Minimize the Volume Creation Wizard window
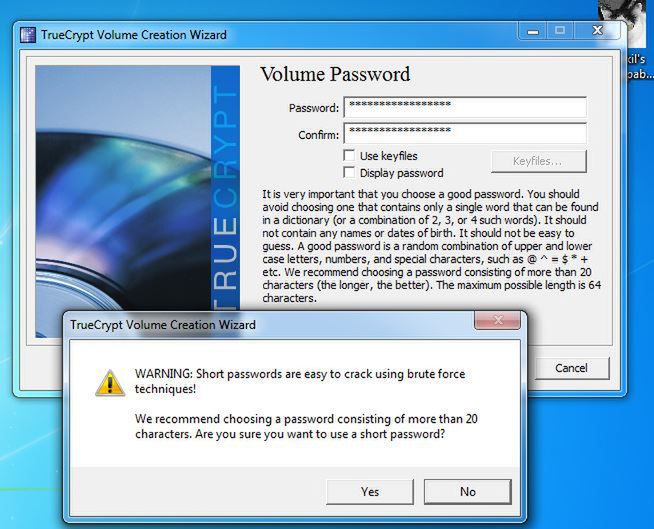Screen dimensions: 654x529 pyautogui.click(x=533, y=31)
